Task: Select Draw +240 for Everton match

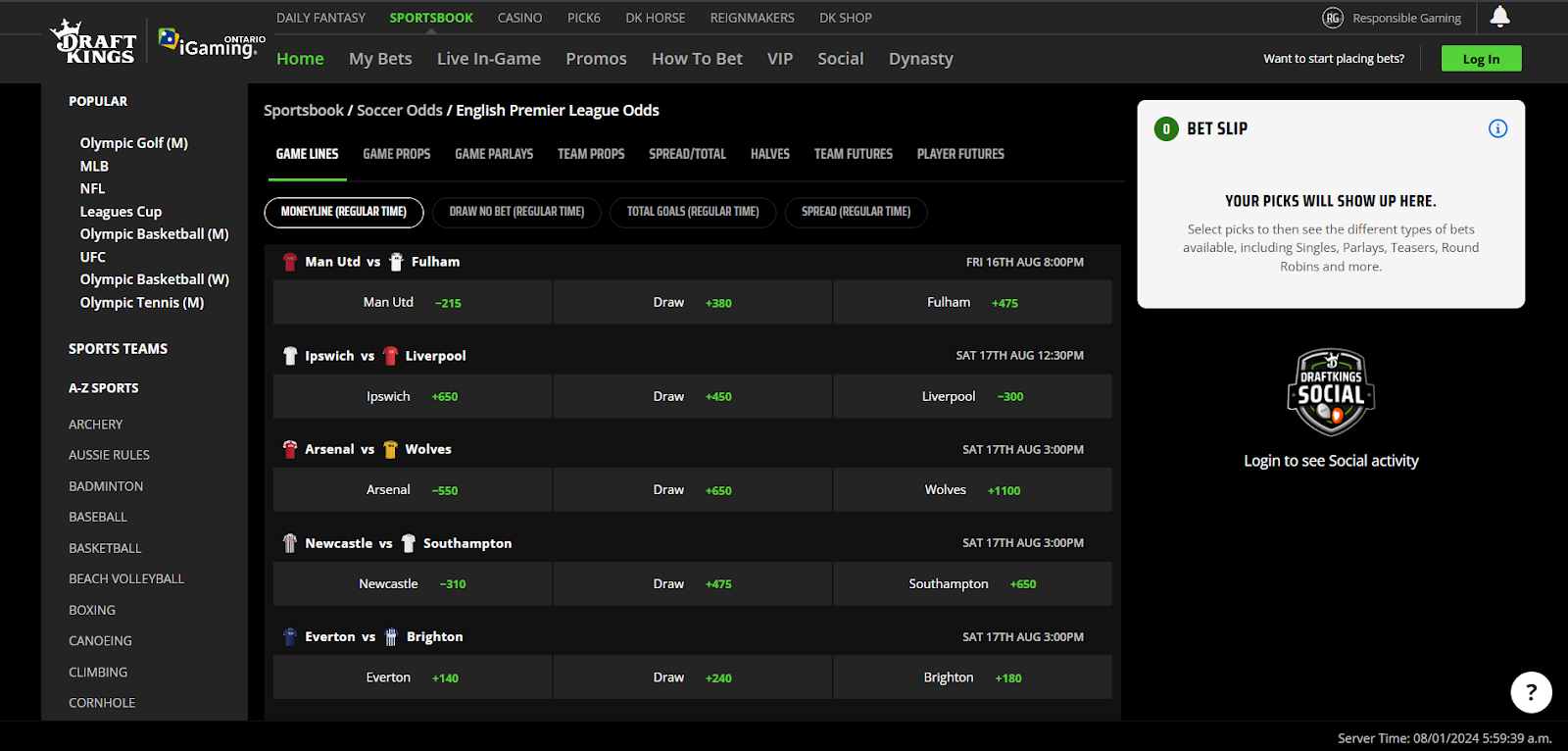Action: (693, 677)
